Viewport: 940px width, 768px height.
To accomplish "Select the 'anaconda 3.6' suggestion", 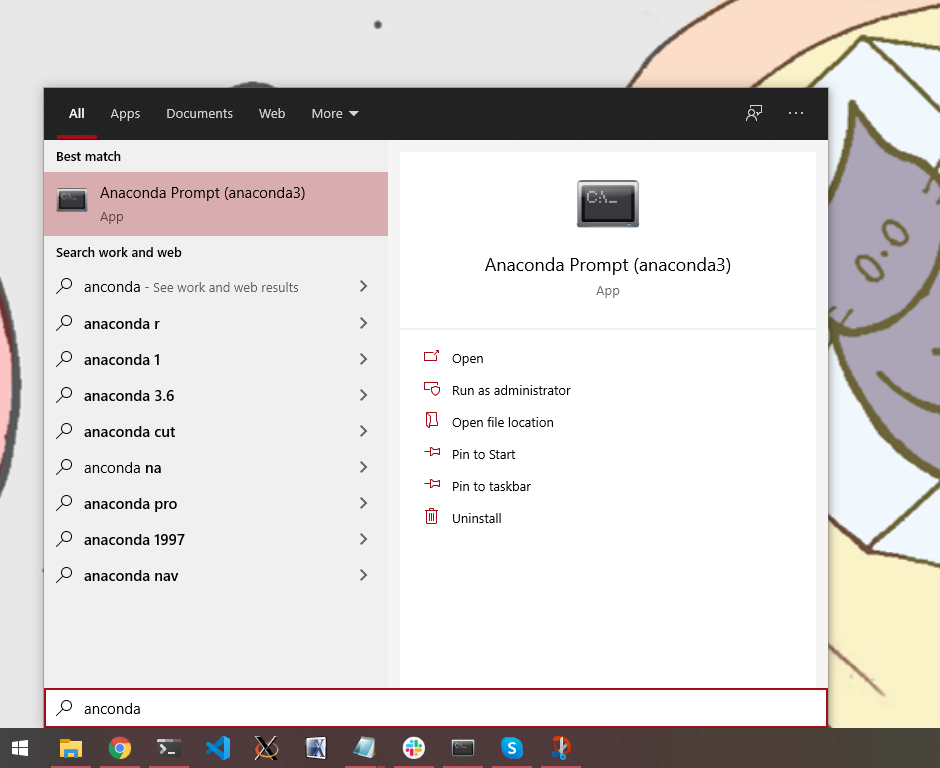I will pyautogui.click(x=216, y=395).
